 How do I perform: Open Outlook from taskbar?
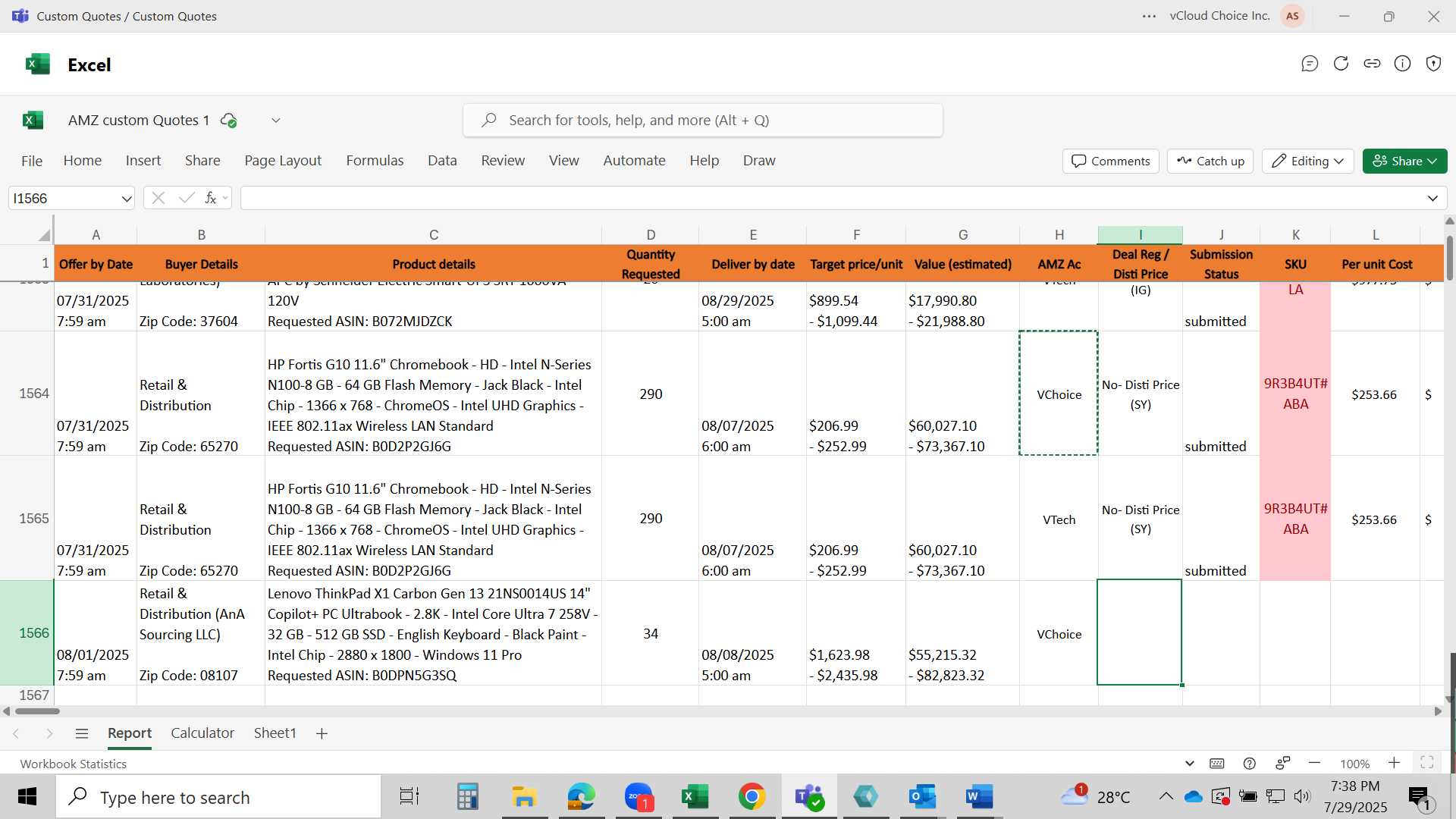[x=922, y=796]
